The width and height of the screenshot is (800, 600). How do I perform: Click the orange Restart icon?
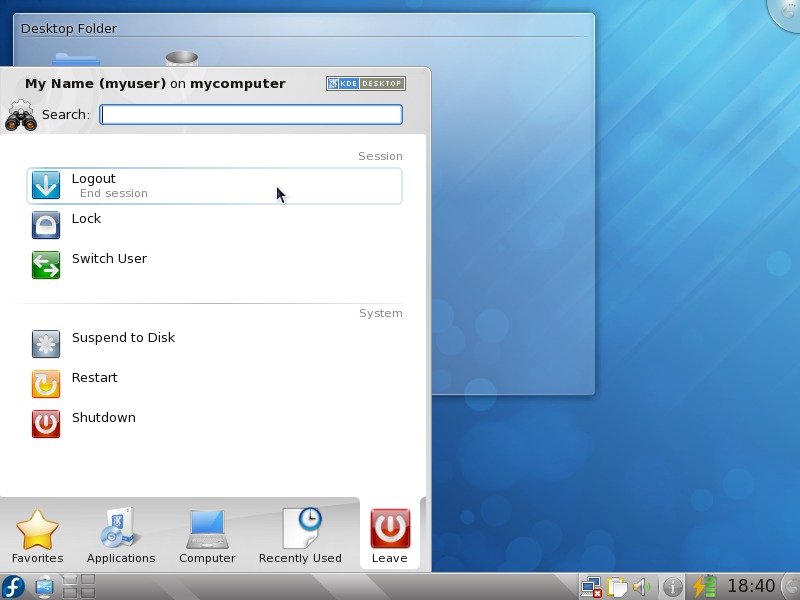tap(46, 384)
